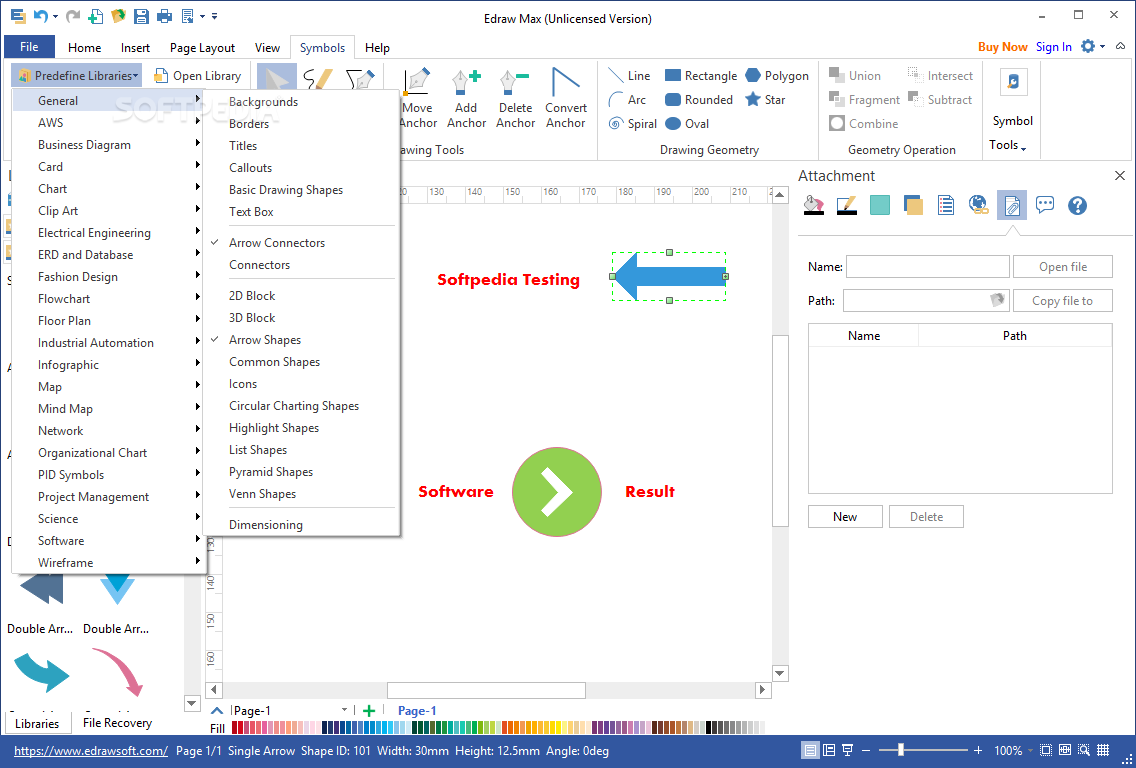The height and width of the screenshot is (768, 1136).
Task: Save the document with floppy icon
Action: (x=142, y=16)
